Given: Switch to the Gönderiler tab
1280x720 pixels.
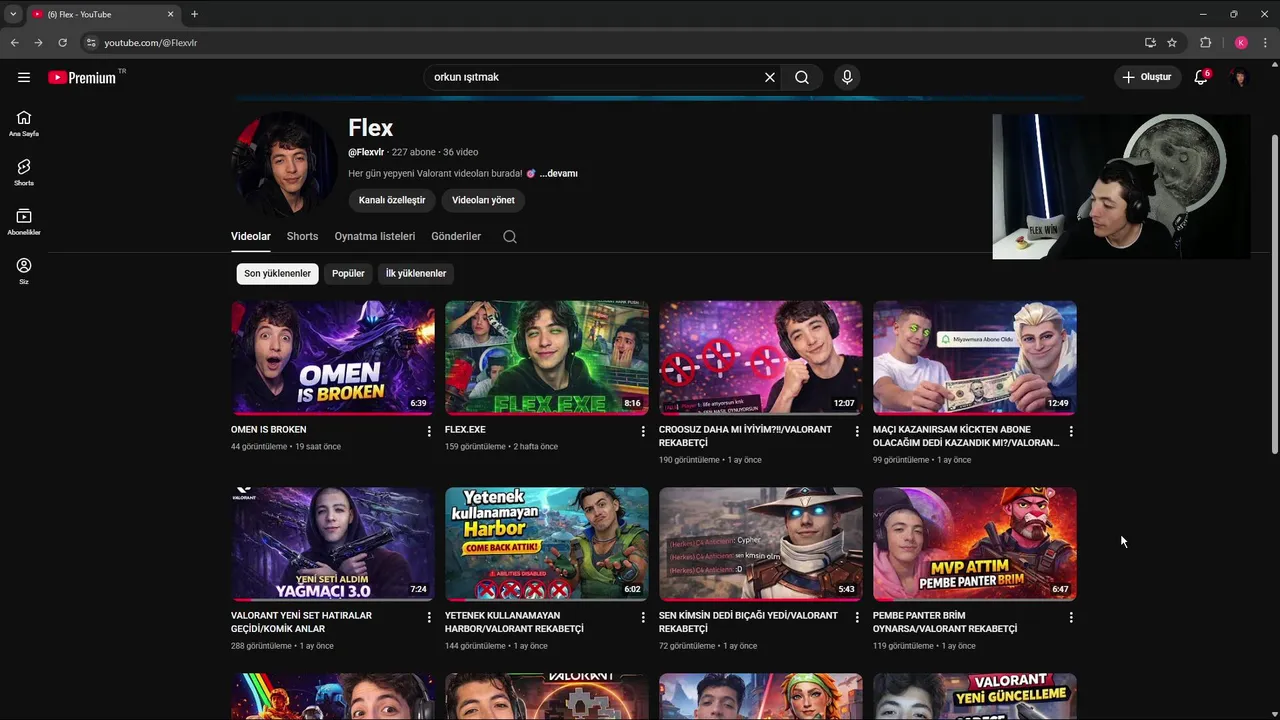Looking at the screenshot, I should click(x=456, y=237).
